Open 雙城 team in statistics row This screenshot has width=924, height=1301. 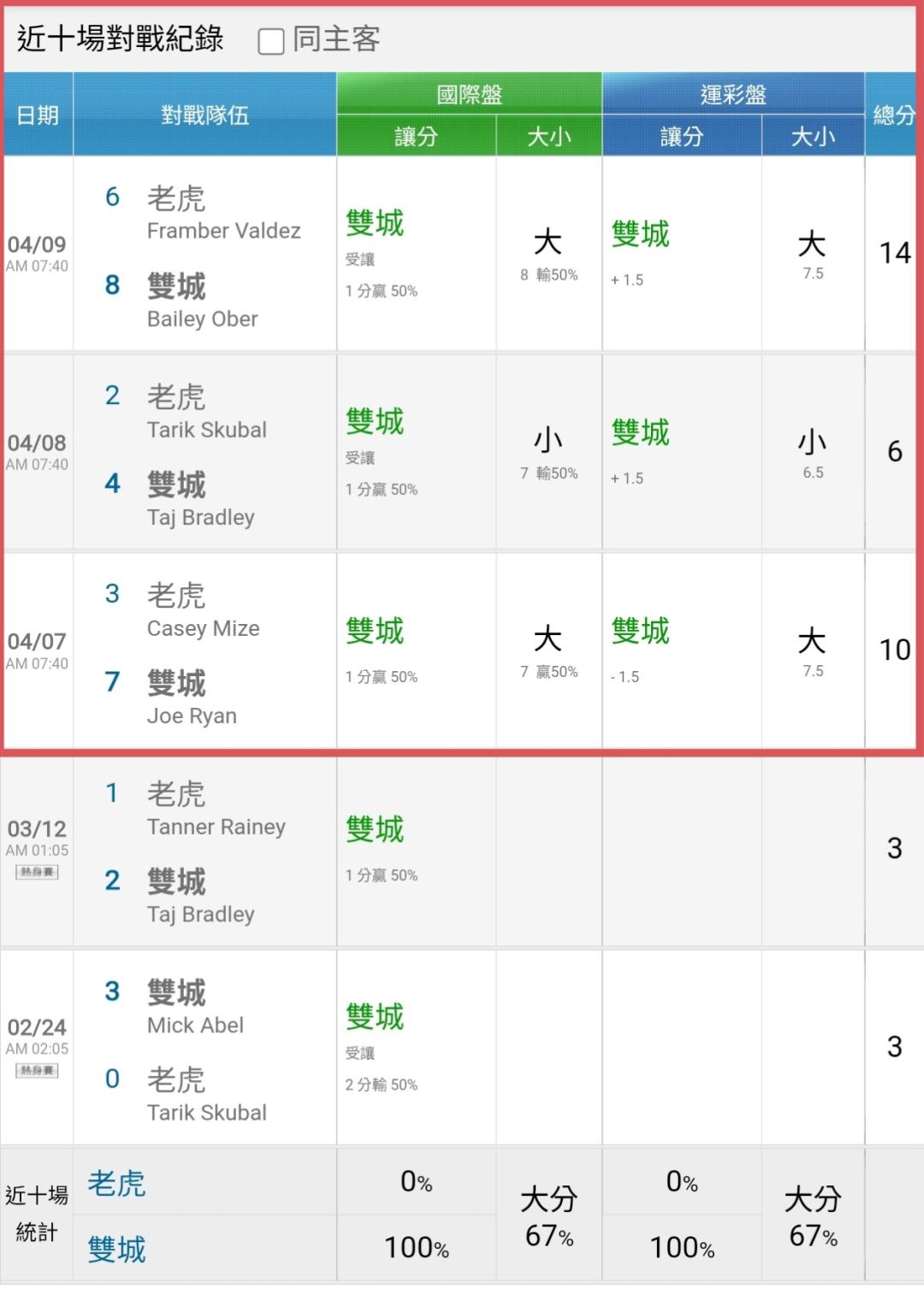pyautogui.click(x=117, y=1250)
